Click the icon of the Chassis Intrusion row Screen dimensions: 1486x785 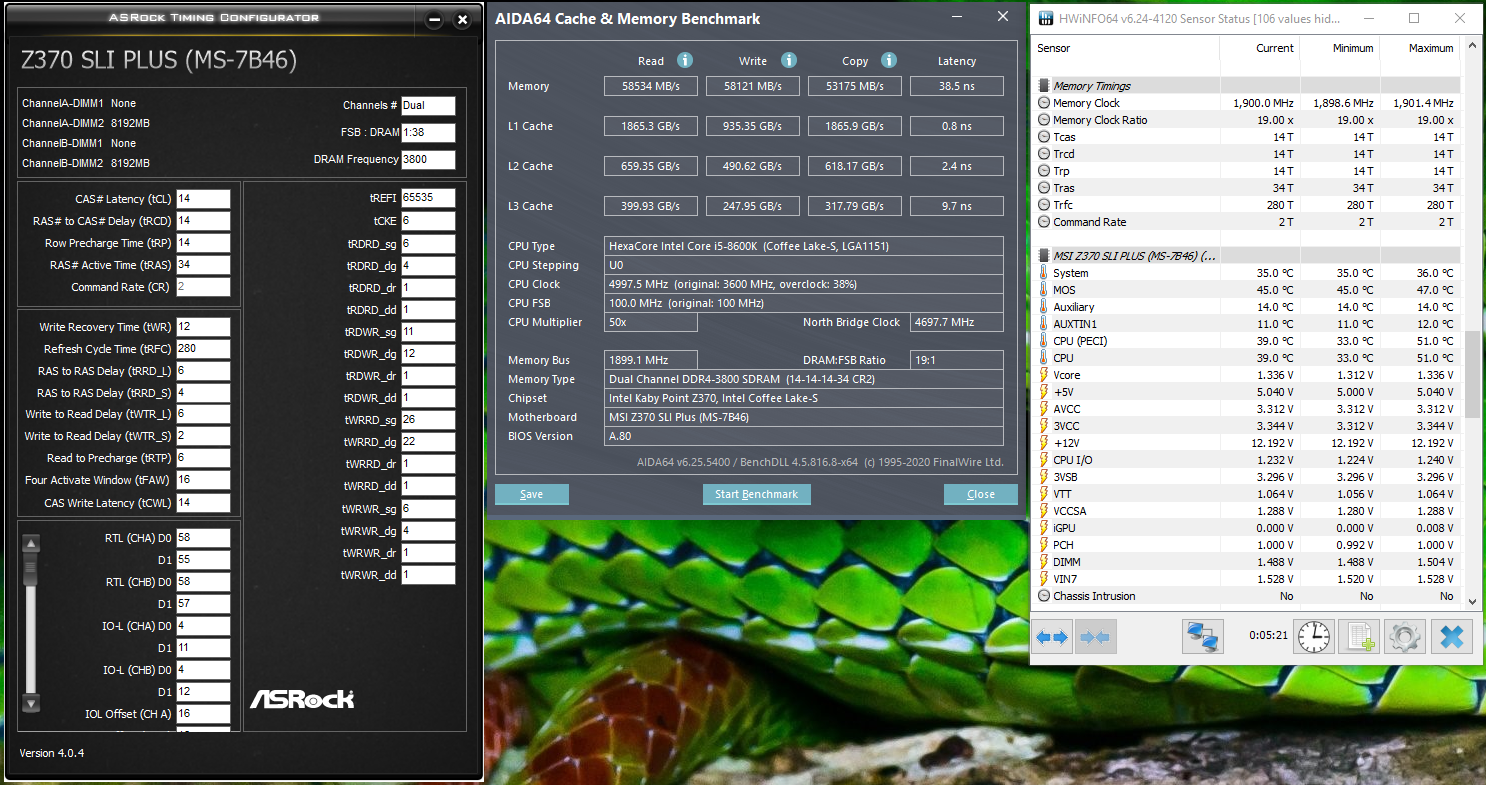coord(1044,596)
